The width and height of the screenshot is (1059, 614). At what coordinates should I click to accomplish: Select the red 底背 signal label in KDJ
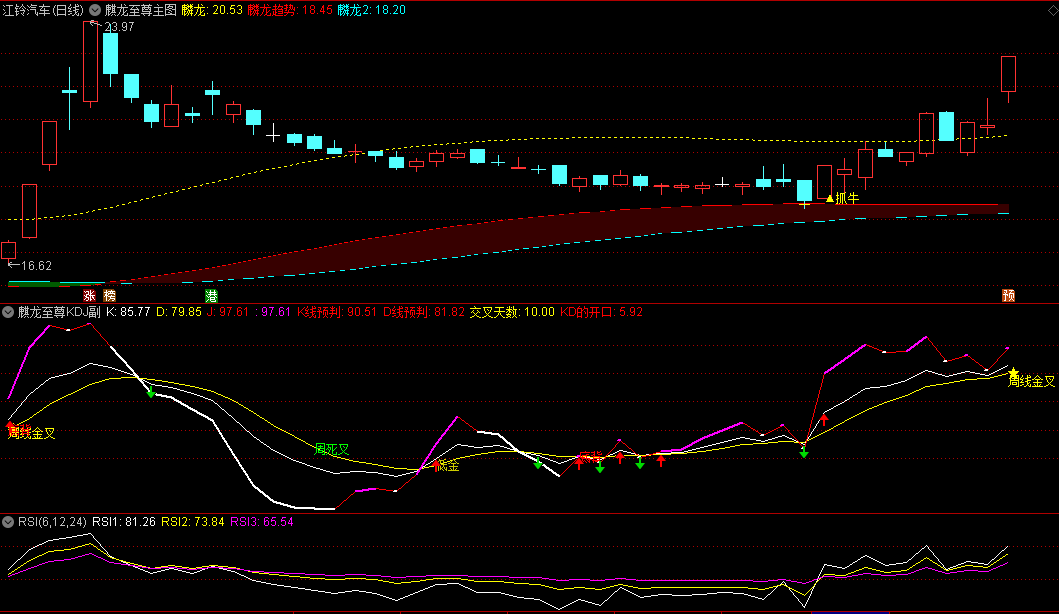point(590,457)
